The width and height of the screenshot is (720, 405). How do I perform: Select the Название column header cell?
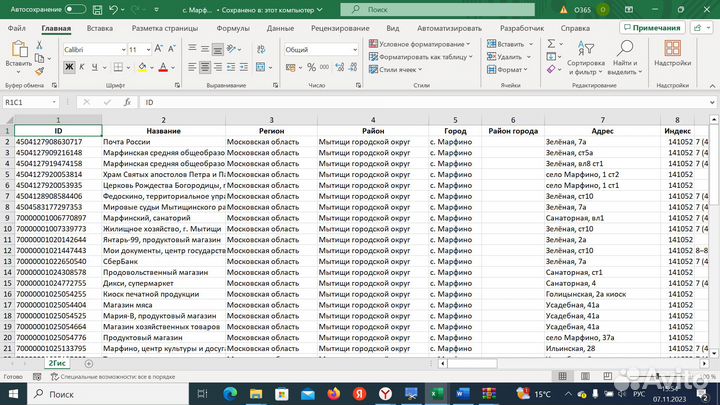click(x=163, y=131)
